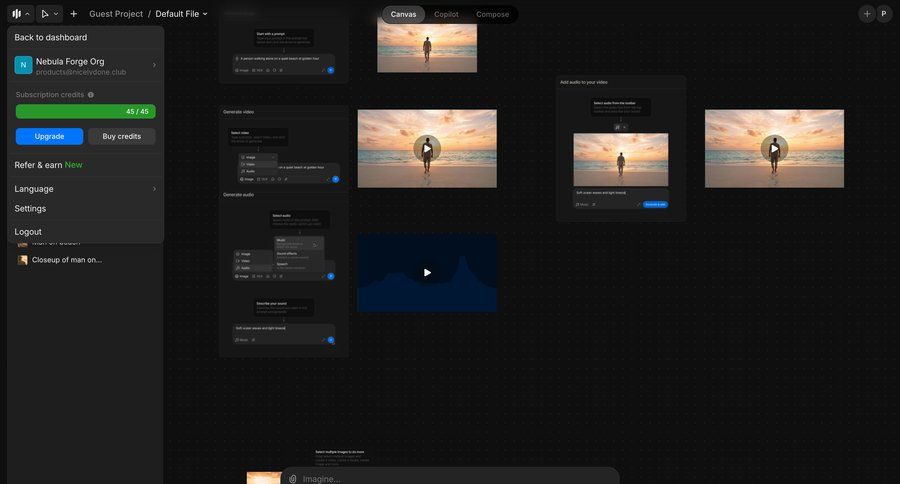Click the audio icon above Add audio thumbnail
Screen dimensions: 900x484
[x=618, y=127]
